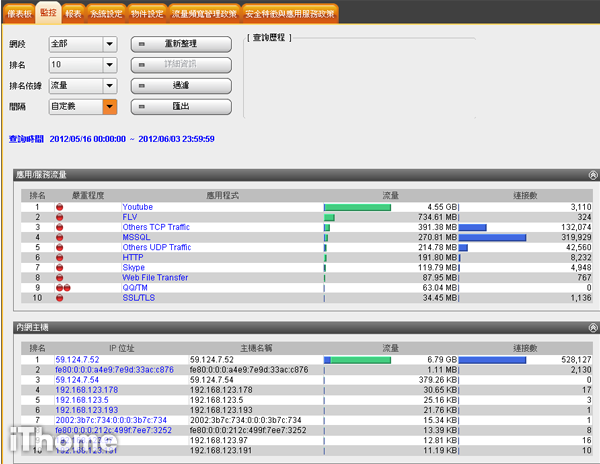Click the red severity icon in the MSSQL row
600x464 pixels.
[60, 237]
